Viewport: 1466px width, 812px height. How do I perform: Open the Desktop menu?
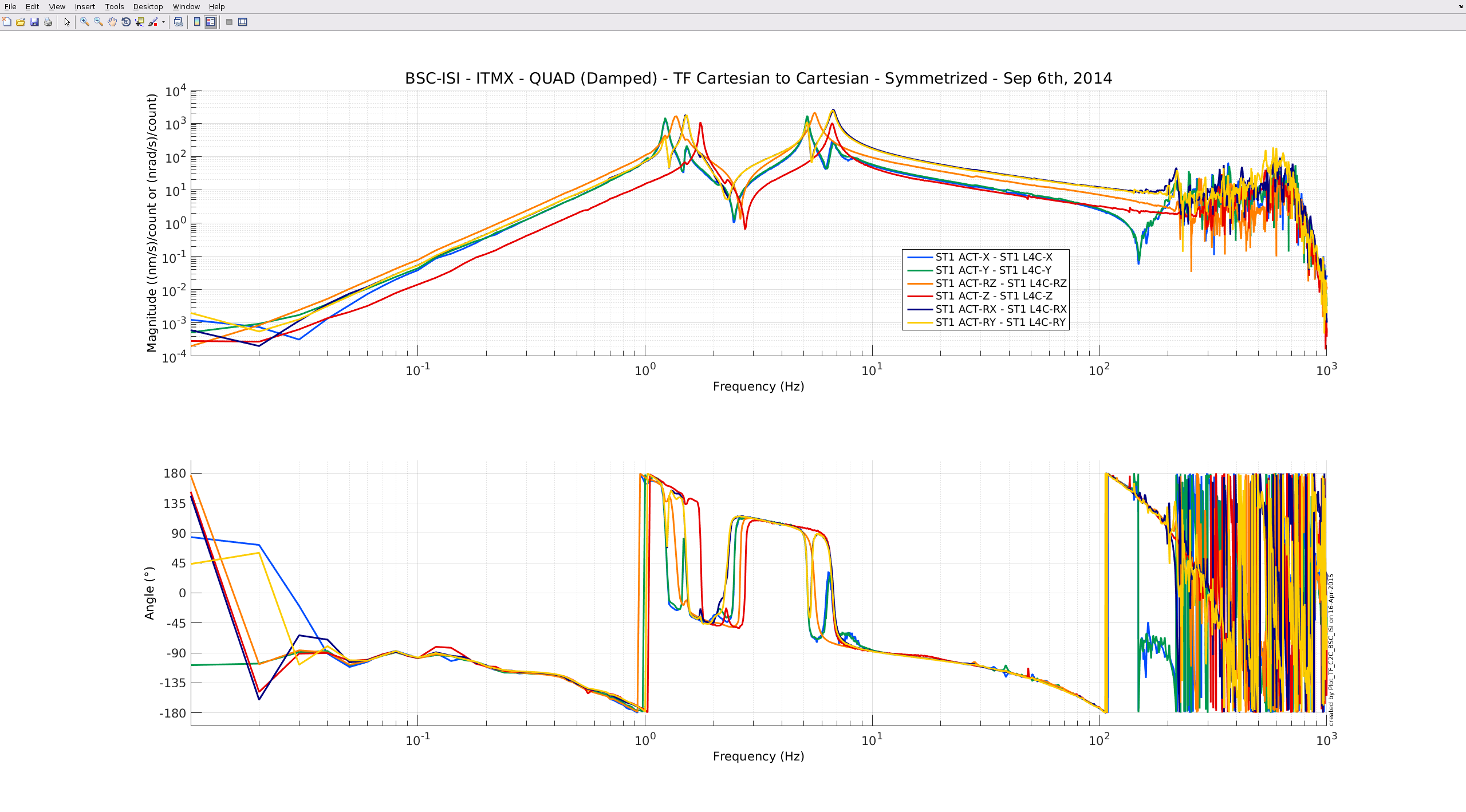(x=148, y=6)
